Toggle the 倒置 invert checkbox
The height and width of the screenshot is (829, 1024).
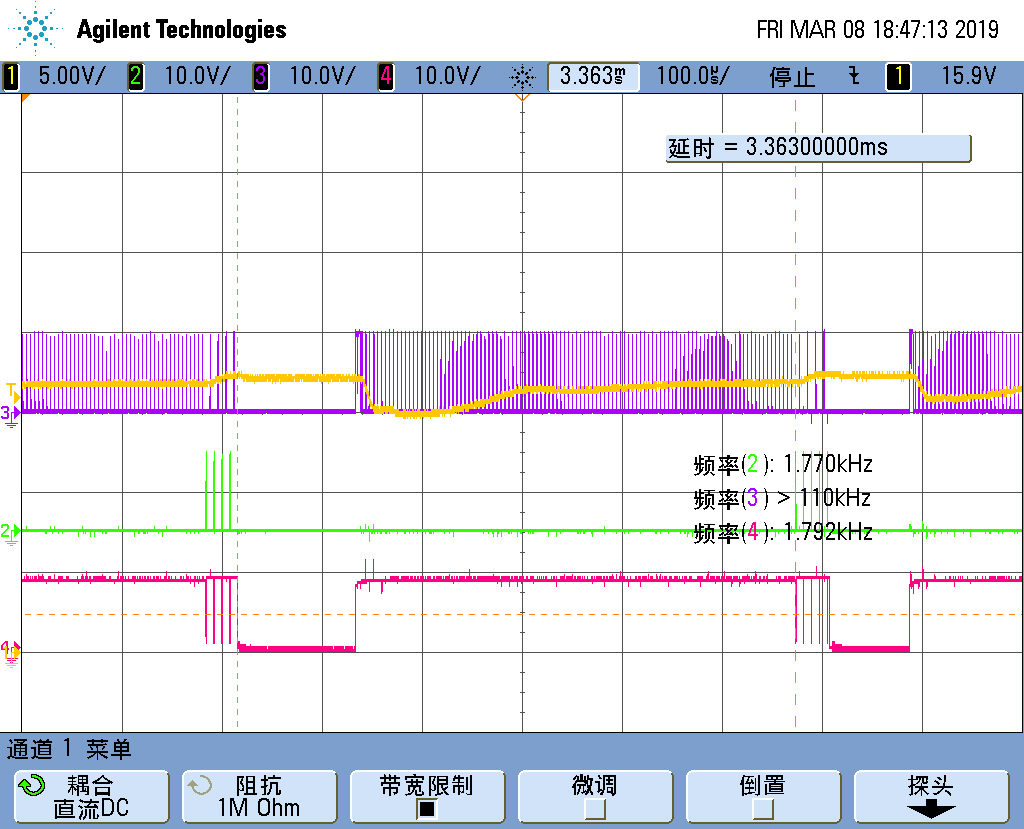point(762,809)
